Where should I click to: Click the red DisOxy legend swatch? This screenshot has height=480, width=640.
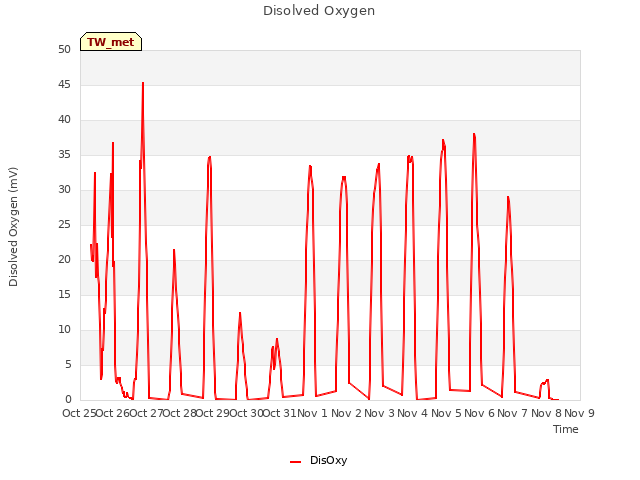[296, 462]
